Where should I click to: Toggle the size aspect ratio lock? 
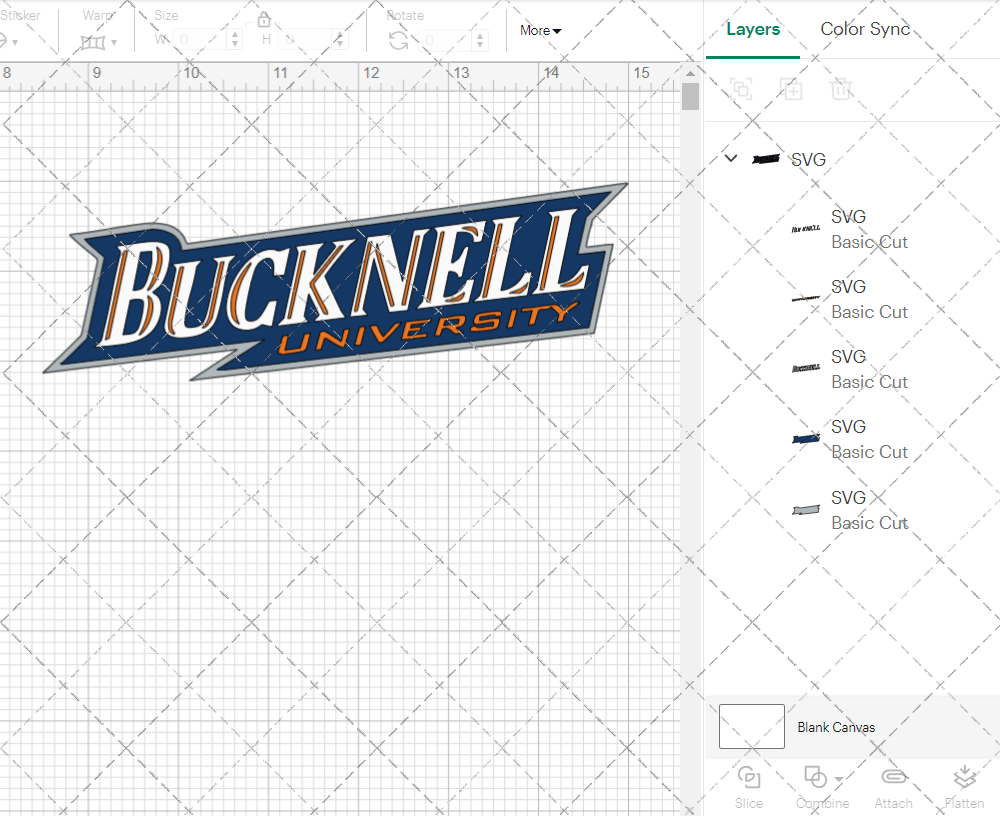point(264,19)
